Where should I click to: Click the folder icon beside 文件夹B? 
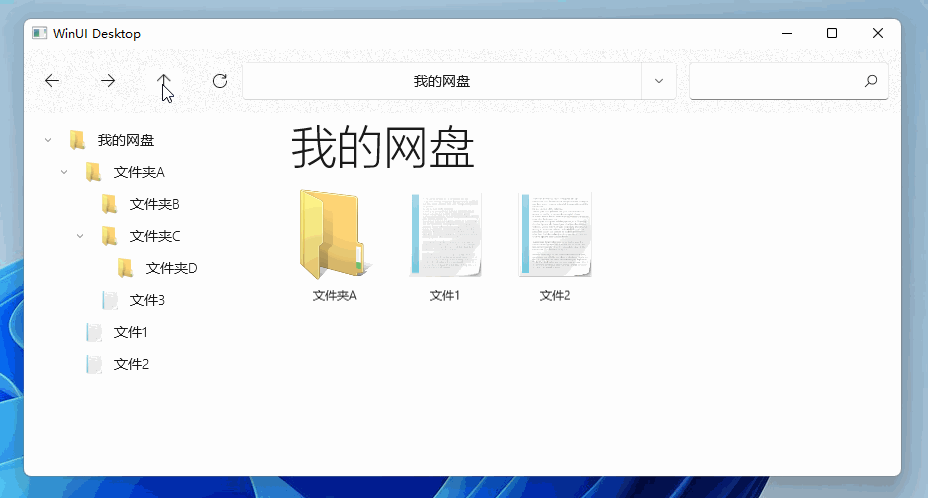click(109, 204)
